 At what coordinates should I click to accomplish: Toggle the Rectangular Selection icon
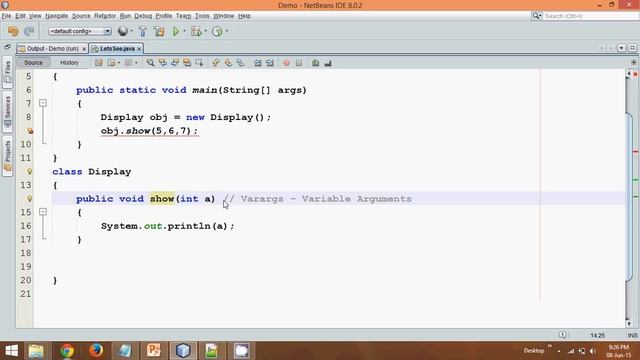click(x=199, y=63)
